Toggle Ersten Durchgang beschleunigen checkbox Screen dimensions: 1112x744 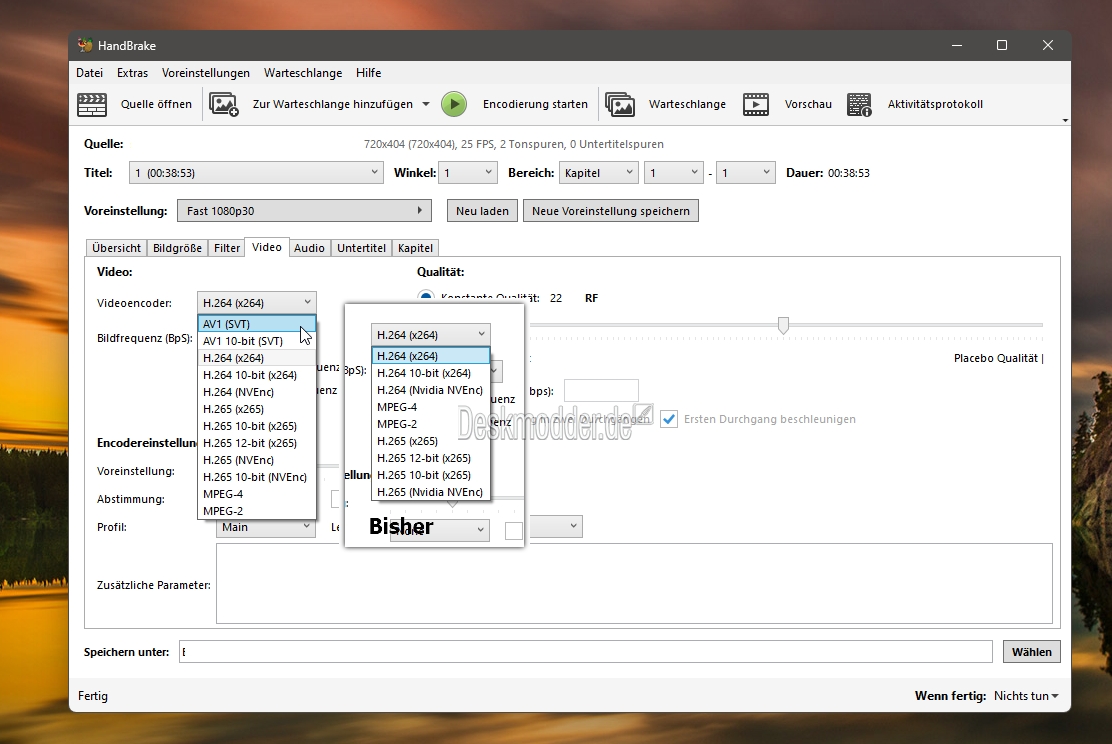(669, 419)
